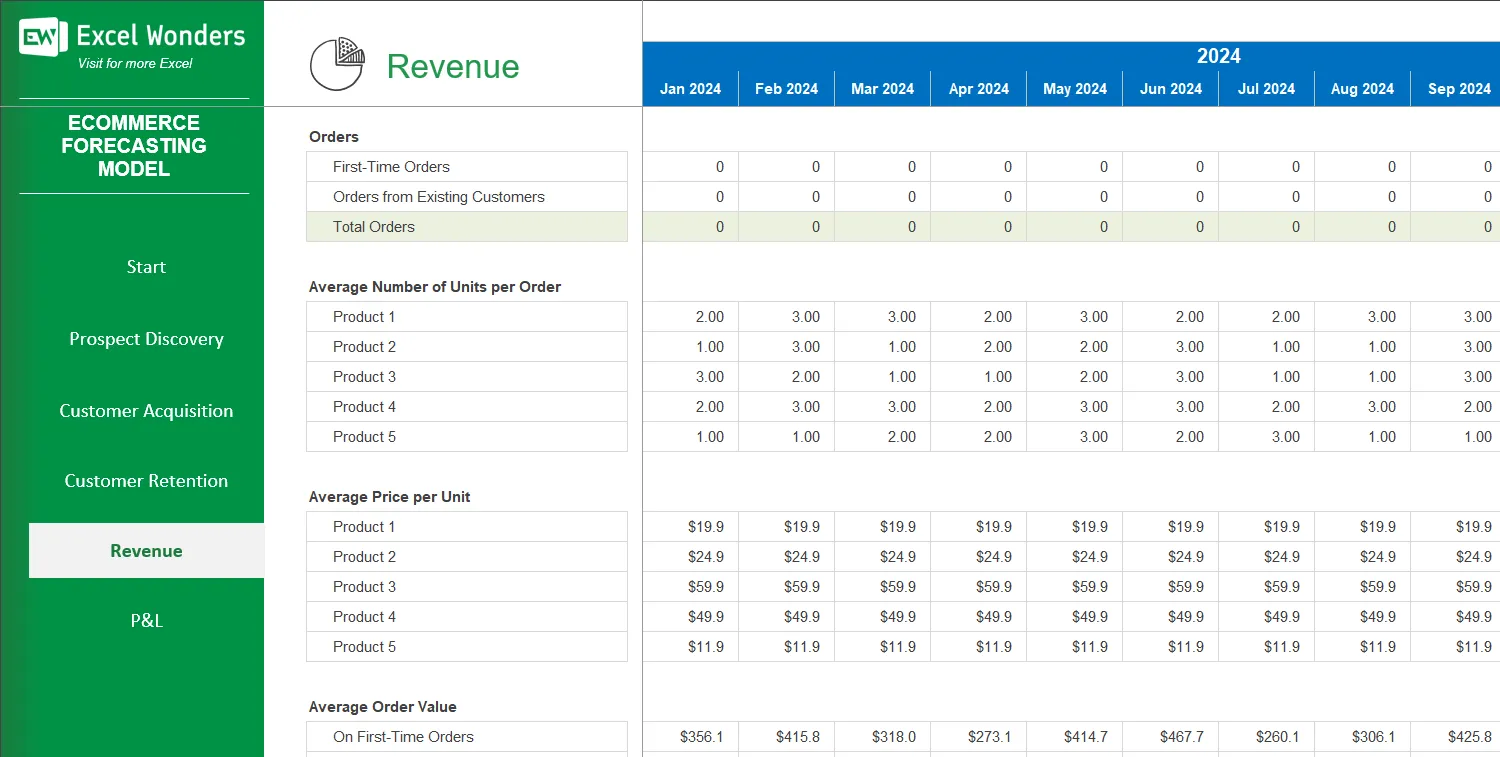Screen dimensions: 1500x757
Task: Select the Revenue tab in the sidebar
Action: (146, 550)
